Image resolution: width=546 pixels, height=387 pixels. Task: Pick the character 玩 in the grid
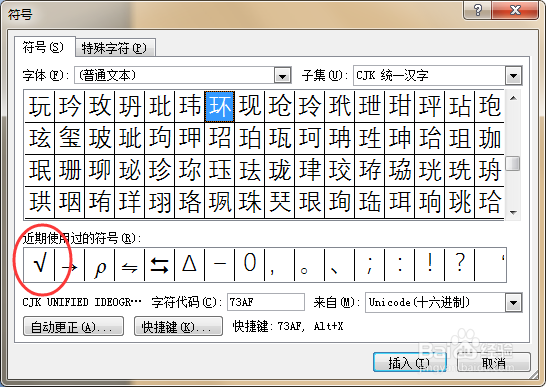[39, 106]
